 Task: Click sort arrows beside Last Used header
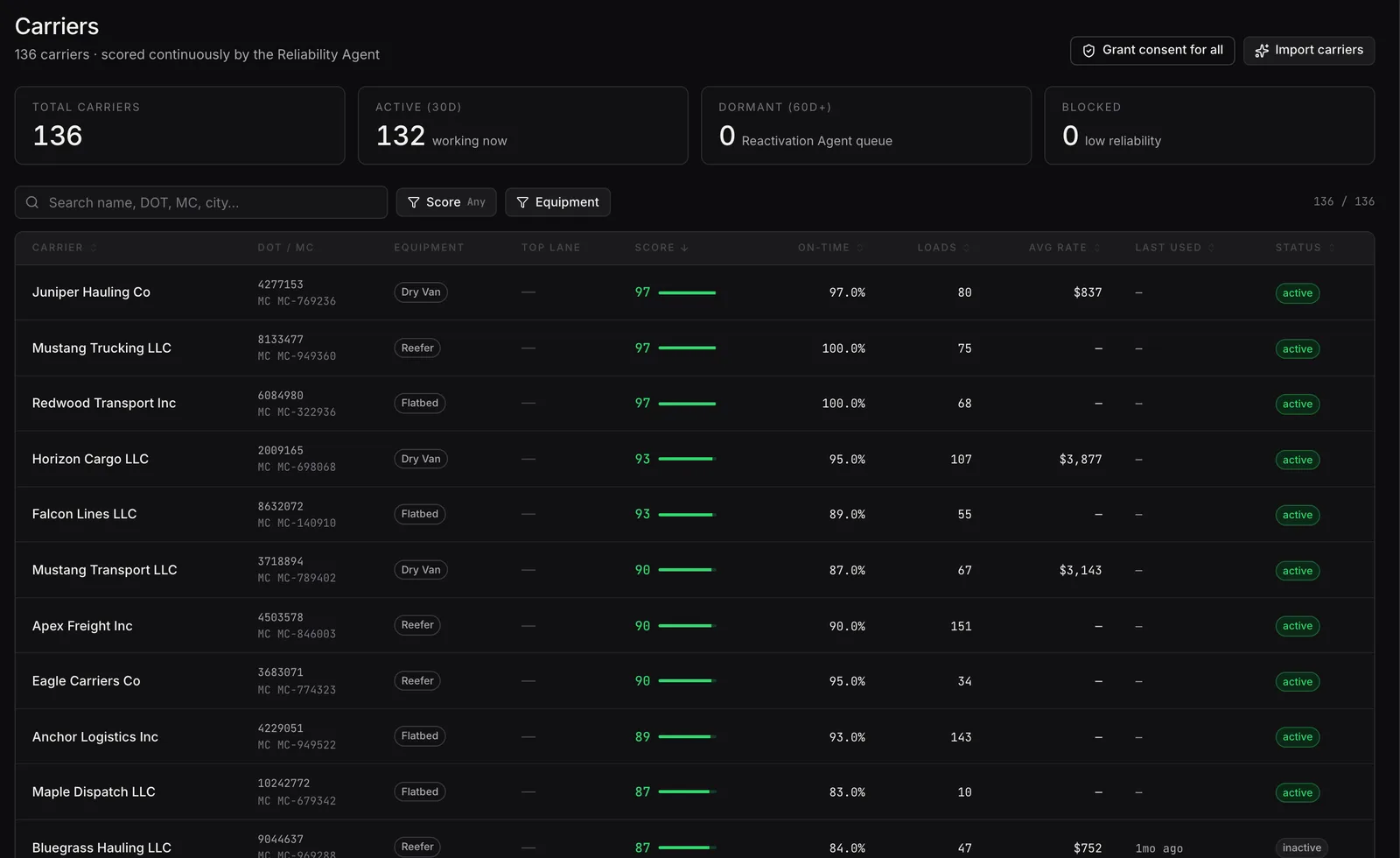tap(1212, 248)
